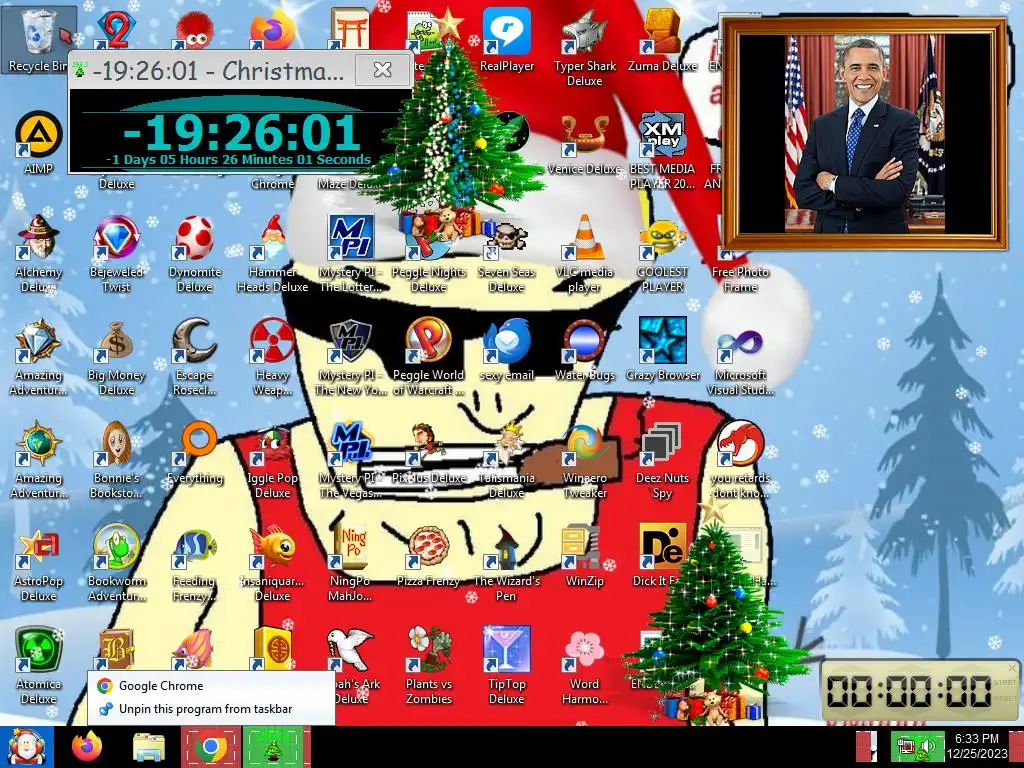Open TipTop Deluxe shortcut
This screenshot has height=768, width=1024.
507,666
